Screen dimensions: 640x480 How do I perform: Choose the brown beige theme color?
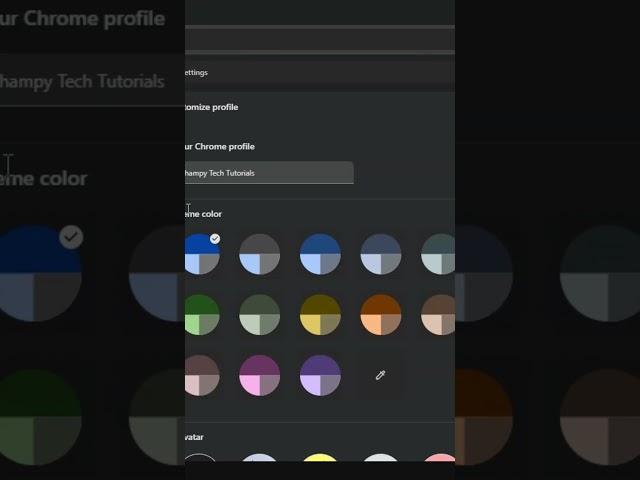438,314
